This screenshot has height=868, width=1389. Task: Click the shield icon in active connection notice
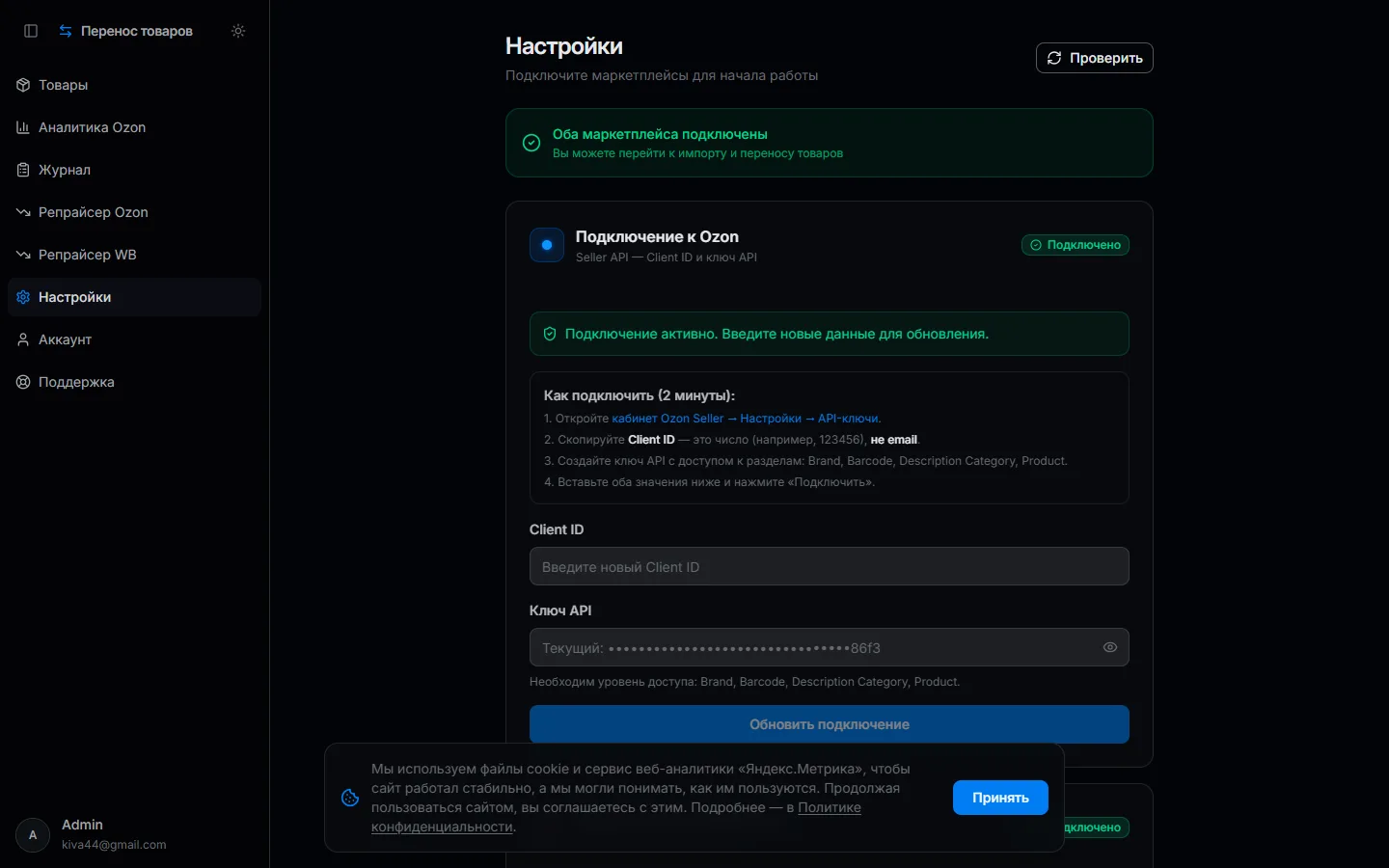[550, 334]
